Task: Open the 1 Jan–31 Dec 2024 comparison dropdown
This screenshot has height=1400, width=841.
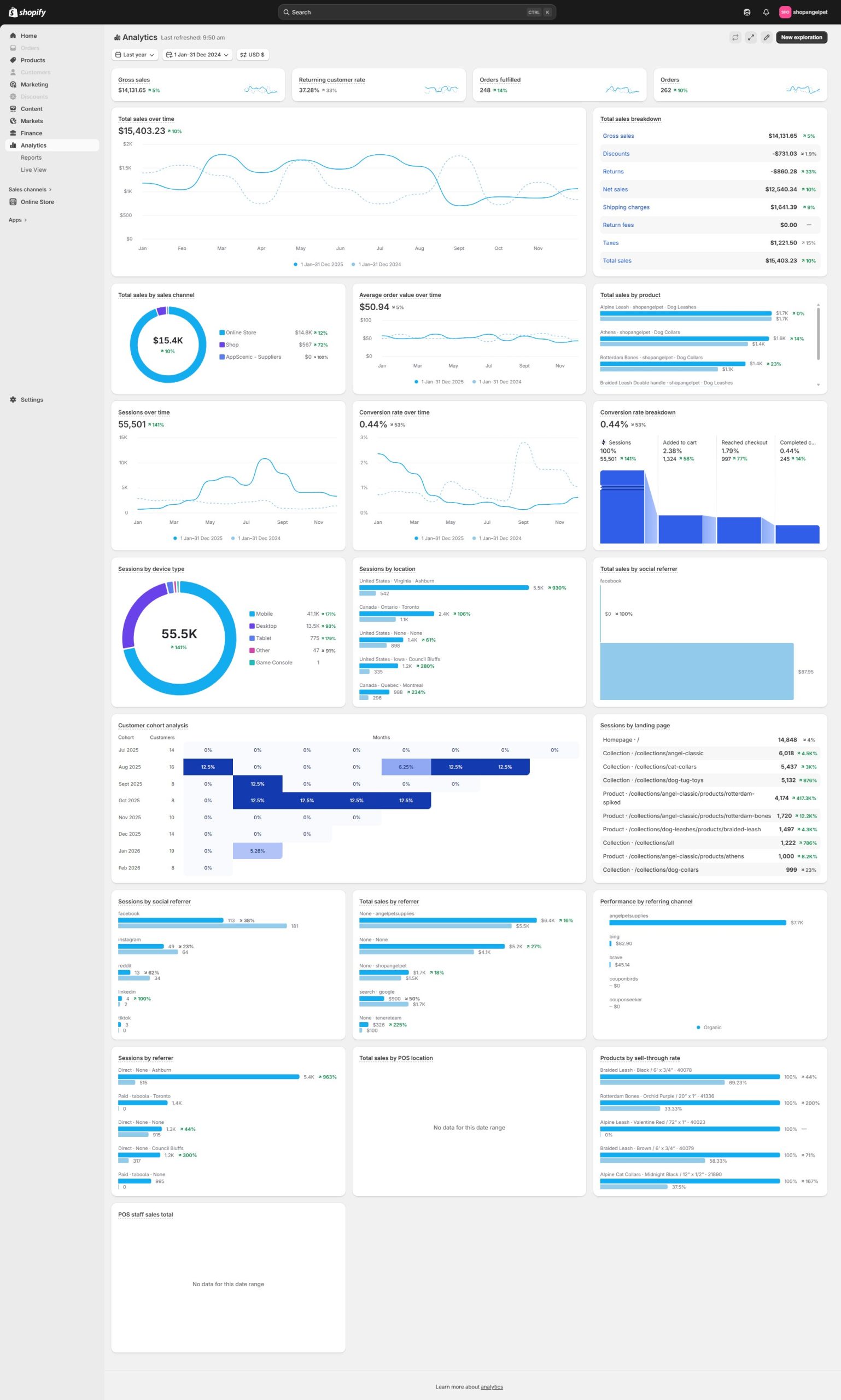Action: pyautogui.click(x=197, y=55)
